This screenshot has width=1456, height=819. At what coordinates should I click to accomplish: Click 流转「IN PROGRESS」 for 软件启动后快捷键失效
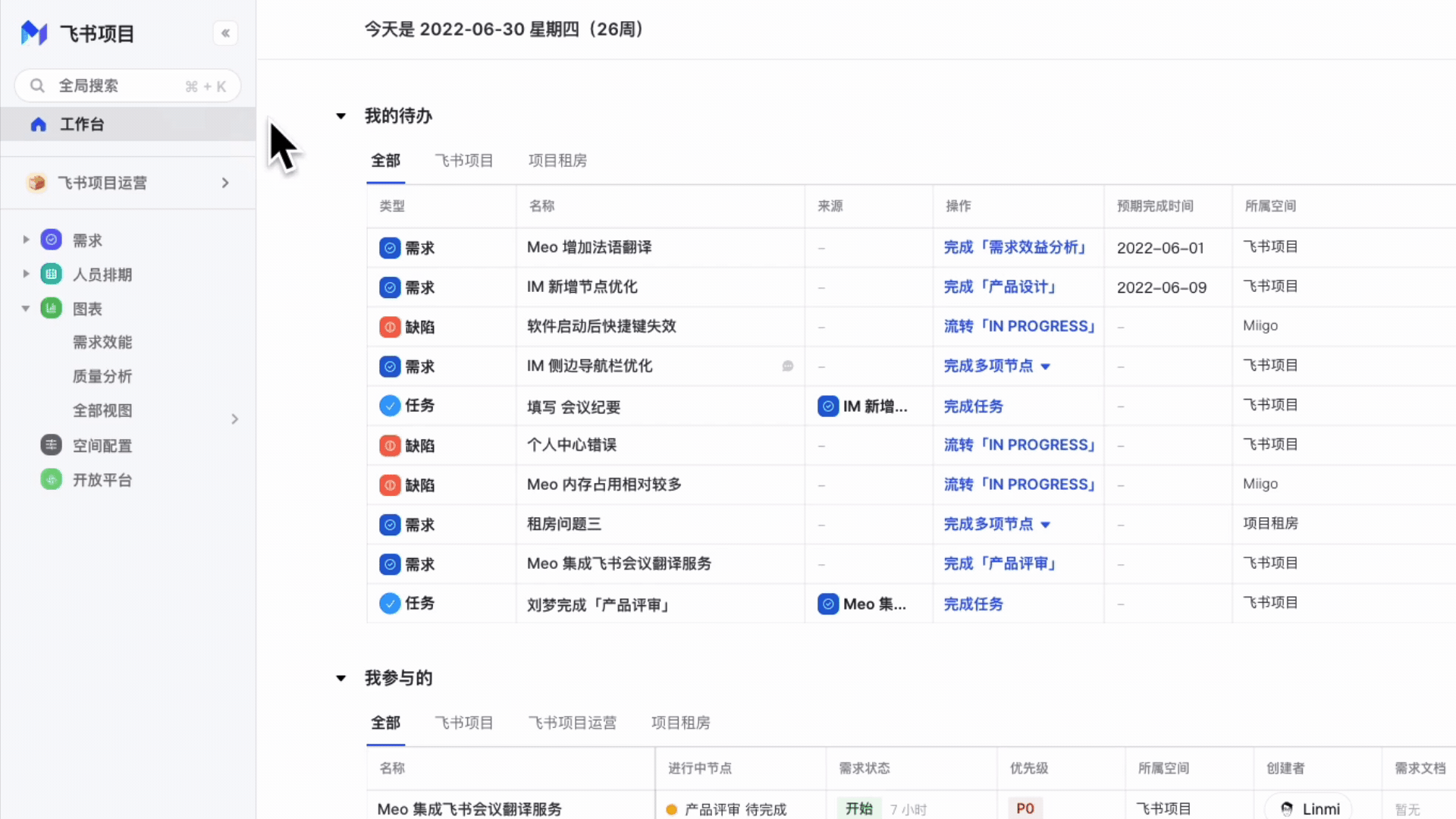tap(1021, 326)
